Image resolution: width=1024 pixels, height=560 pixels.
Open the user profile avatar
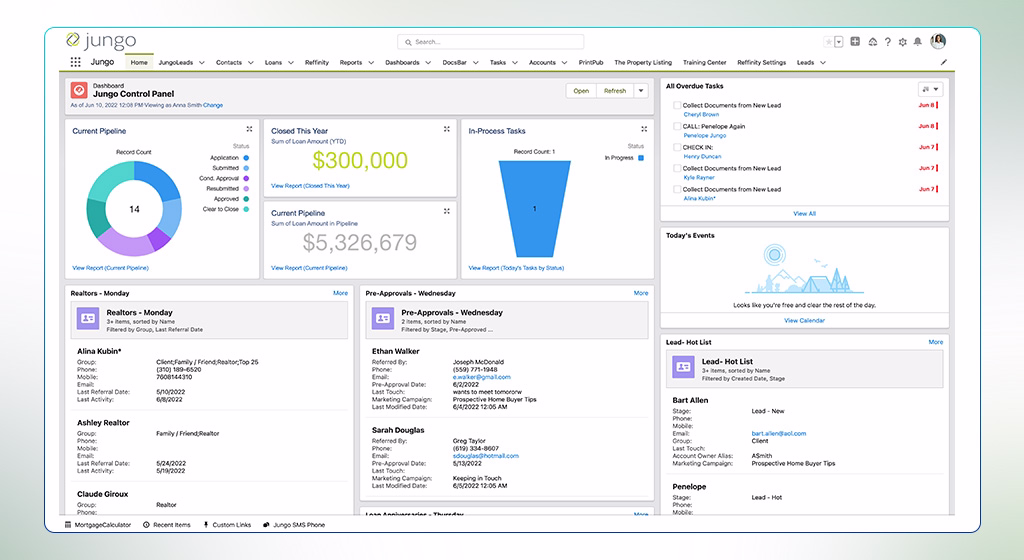(938, 41)
